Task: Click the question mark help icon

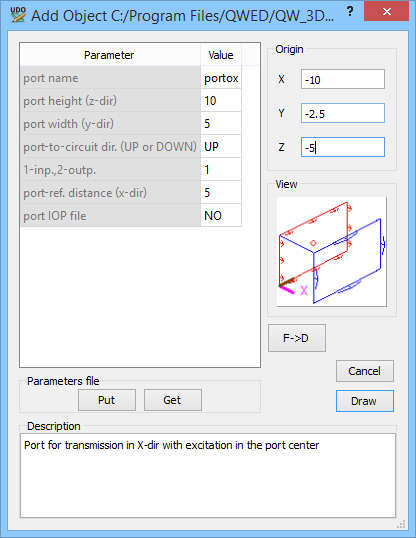Action: (x=350, y=11)
